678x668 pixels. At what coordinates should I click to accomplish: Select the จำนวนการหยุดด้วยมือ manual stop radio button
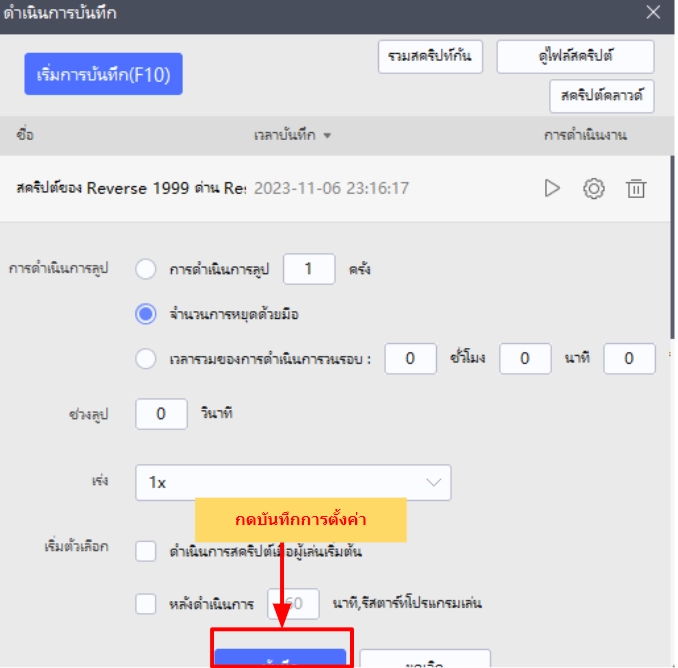146,314
